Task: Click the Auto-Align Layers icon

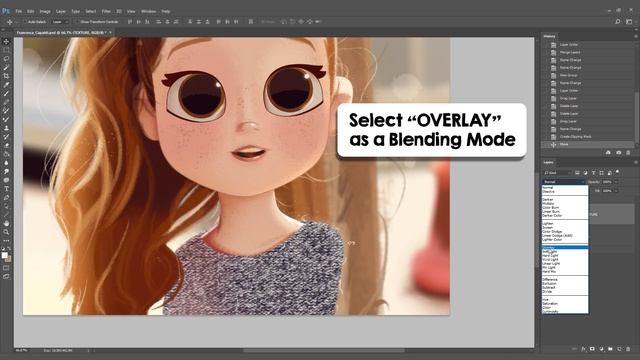Action: [251, 22]
